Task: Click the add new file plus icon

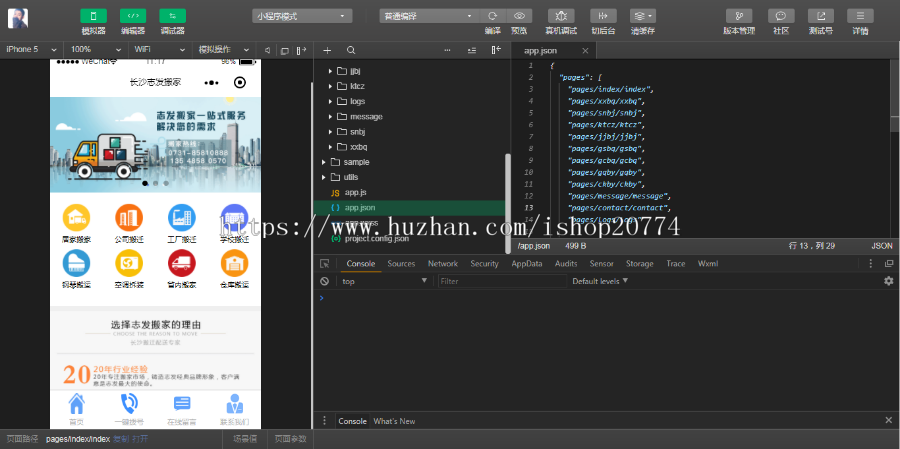Action: 327,51
